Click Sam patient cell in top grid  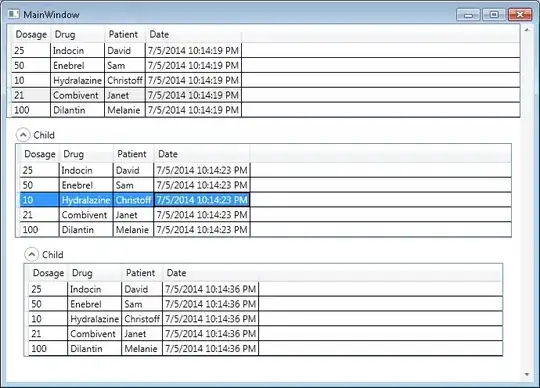pyautogui.click(x=125, y=65)
